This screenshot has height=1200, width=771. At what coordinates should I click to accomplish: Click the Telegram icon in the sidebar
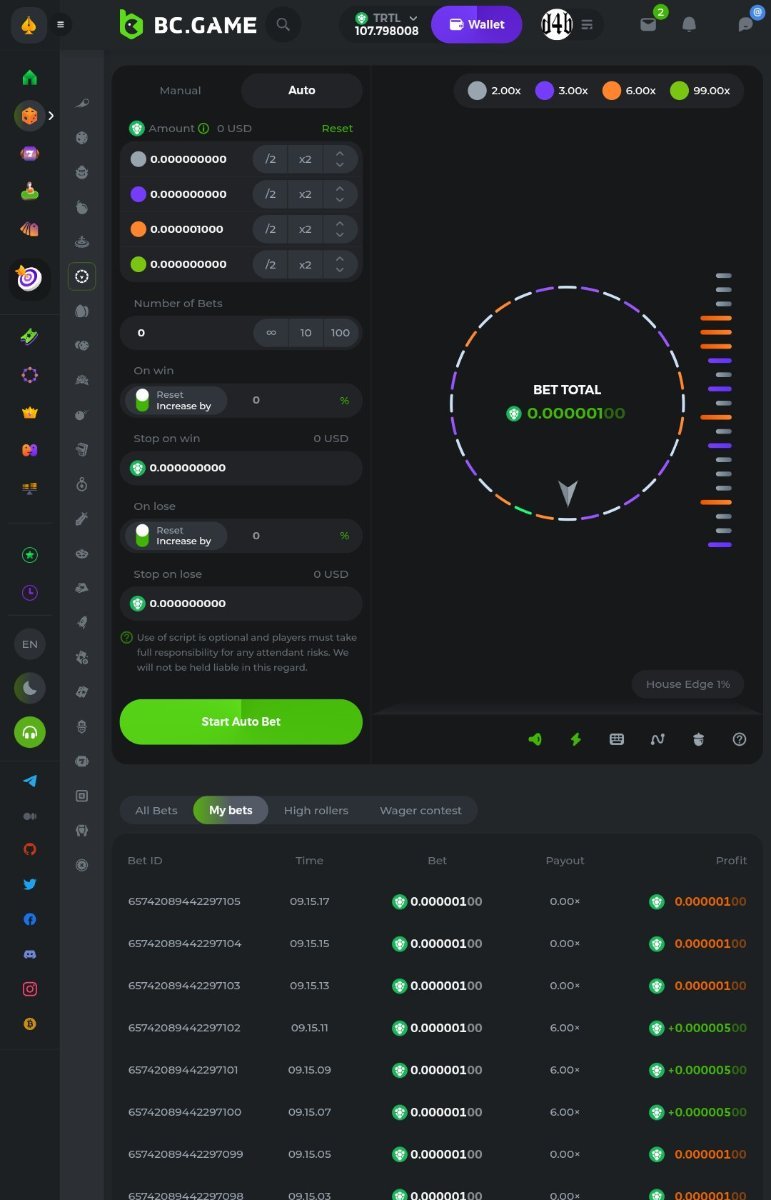click(30, 781)
